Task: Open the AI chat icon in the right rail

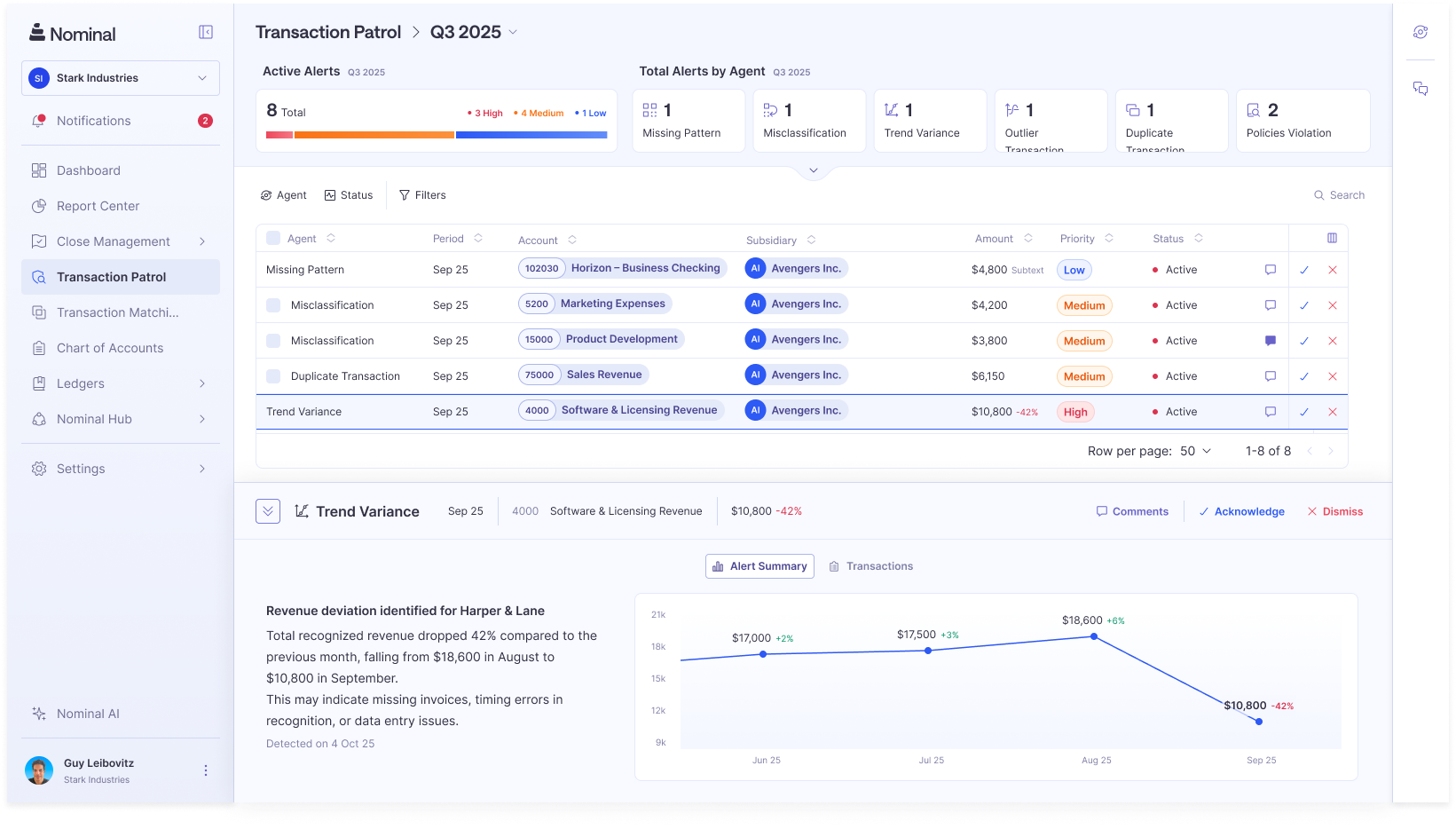Action: click(1420, 89)
